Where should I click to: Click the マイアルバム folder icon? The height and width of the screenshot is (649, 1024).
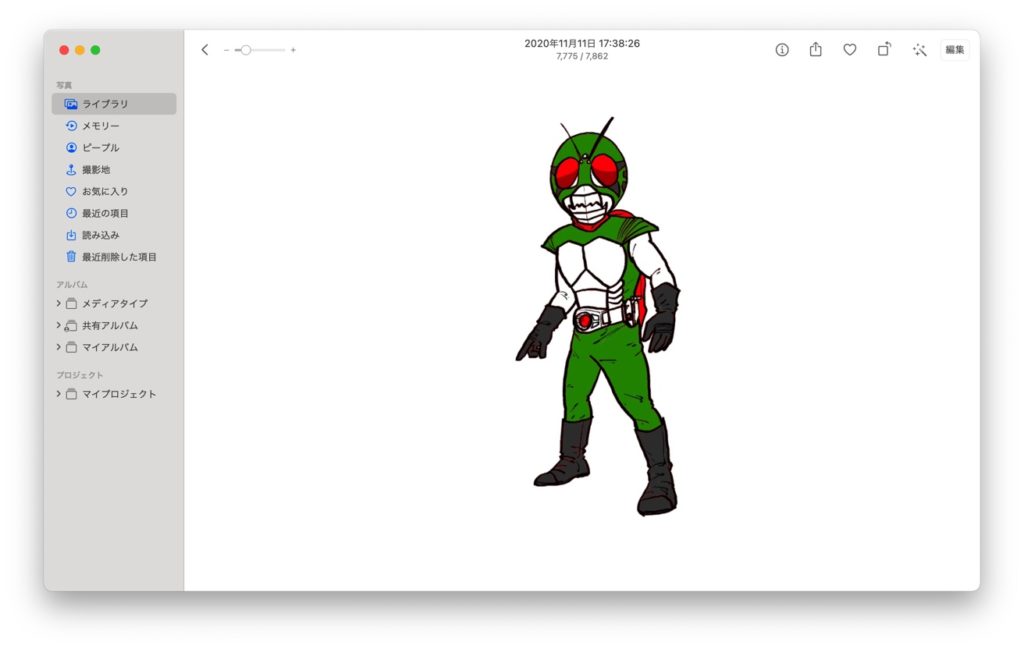tap(71, 347)
